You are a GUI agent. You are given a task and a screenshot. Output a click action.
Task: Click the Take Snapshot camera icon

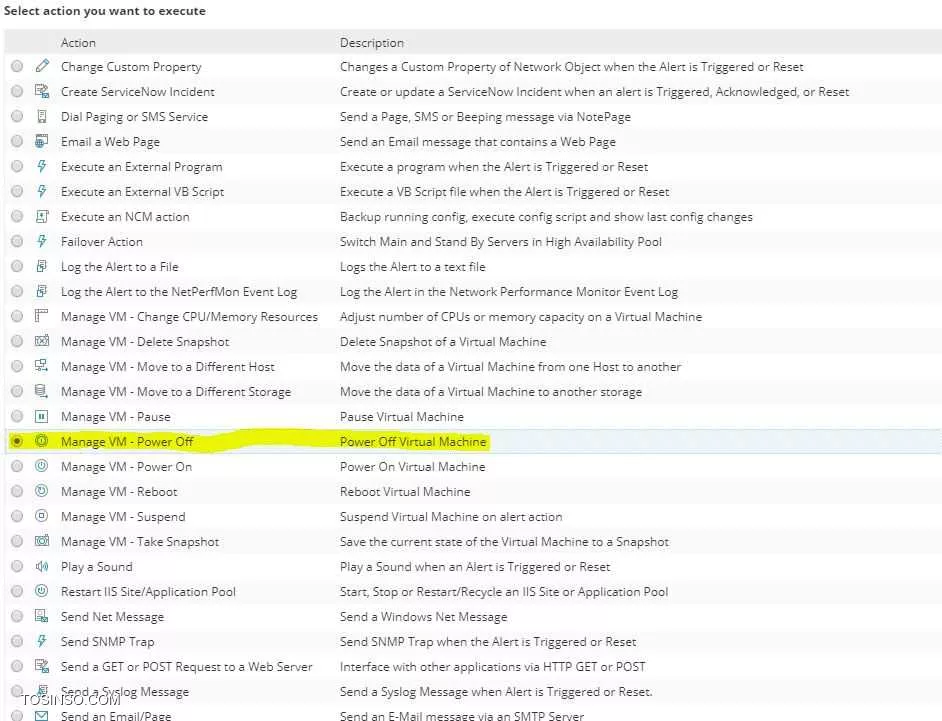(x=41, y=541)
